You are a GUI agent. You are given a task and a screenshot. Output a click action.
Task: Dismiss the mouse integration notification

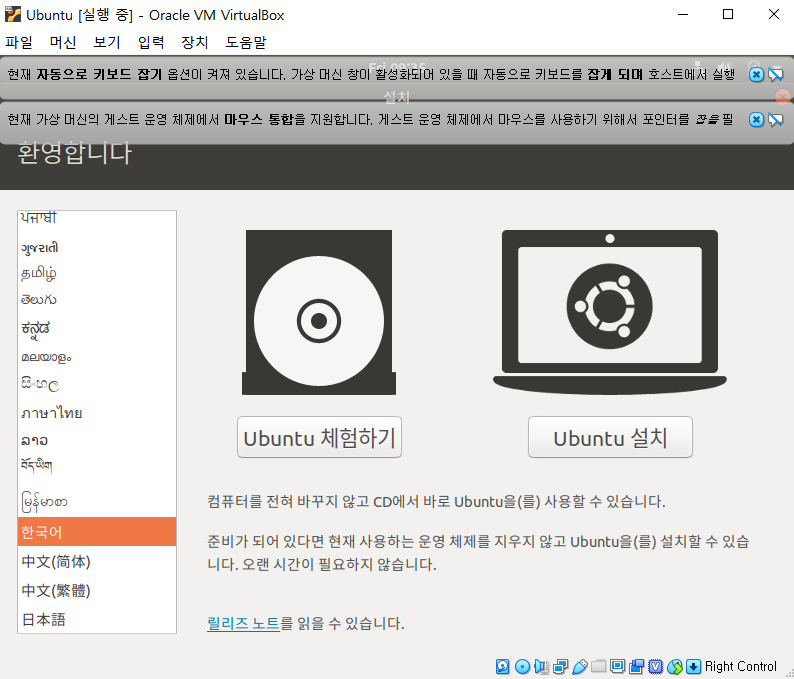pyautogui.click(x=756, y=119)
